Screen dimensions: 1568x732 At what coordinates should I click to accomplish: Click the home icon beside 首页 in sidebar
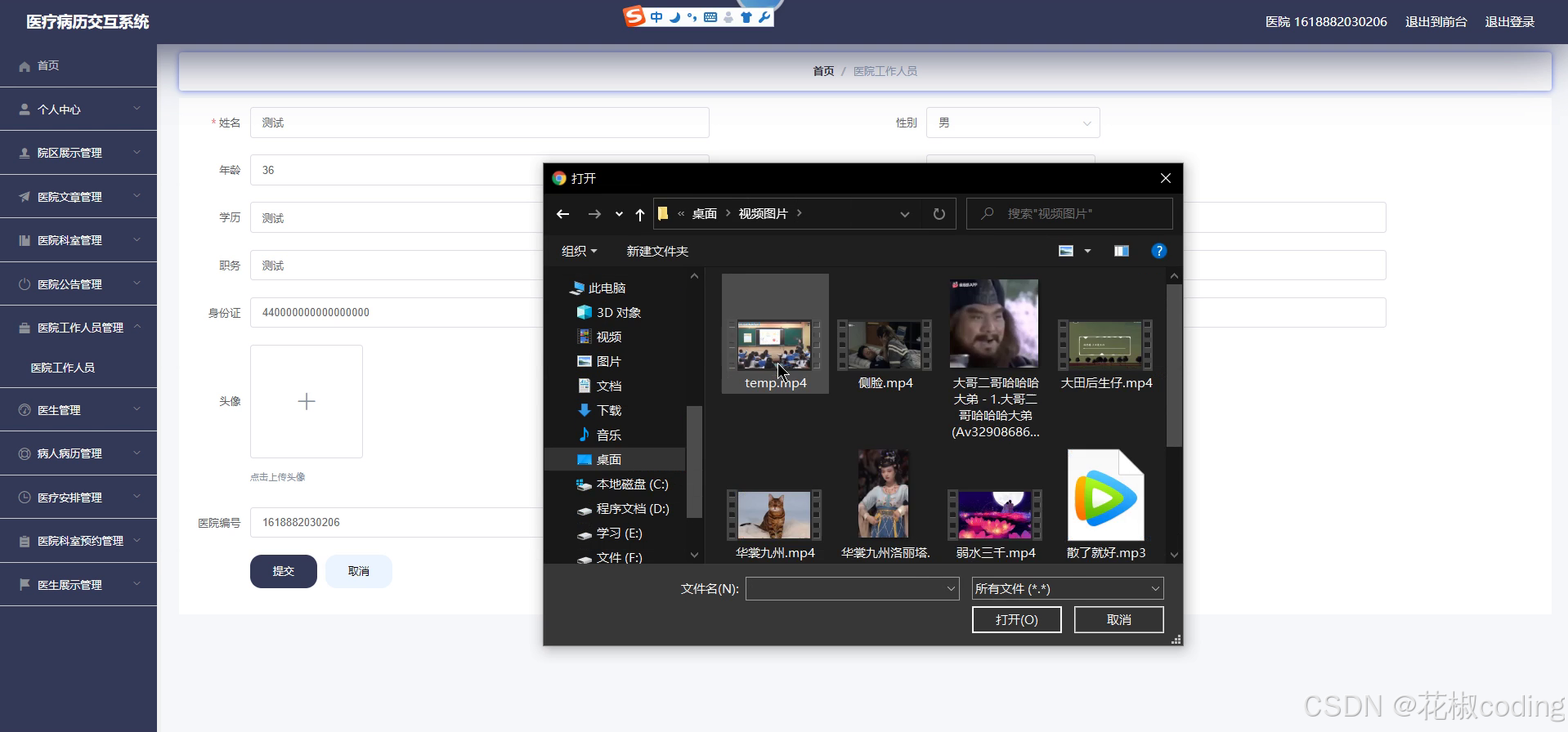tap(25, 66)
